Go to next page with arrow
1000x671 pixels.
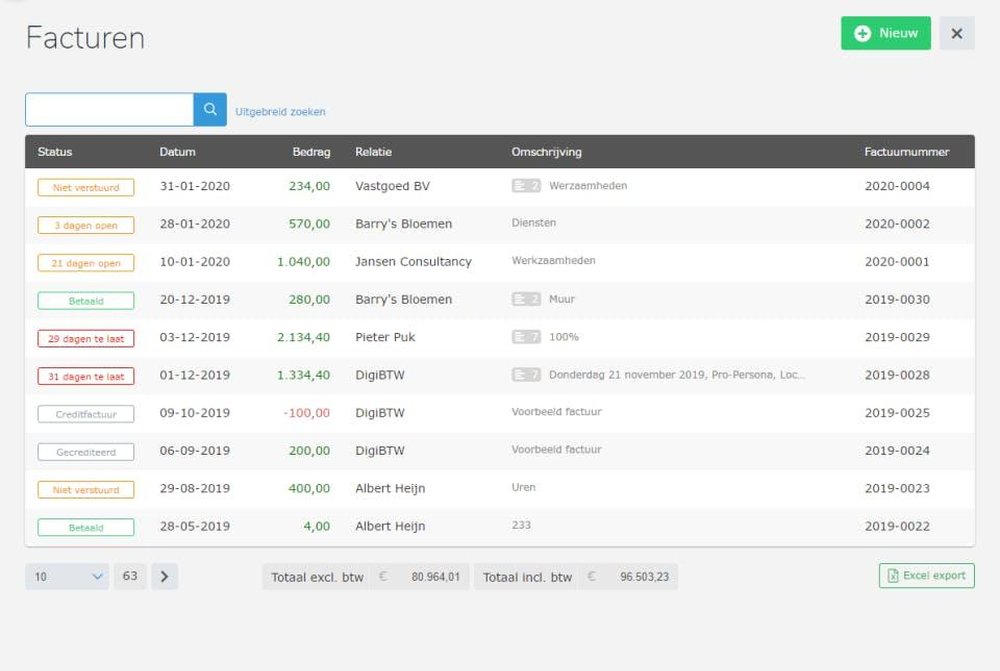point(165,576)
